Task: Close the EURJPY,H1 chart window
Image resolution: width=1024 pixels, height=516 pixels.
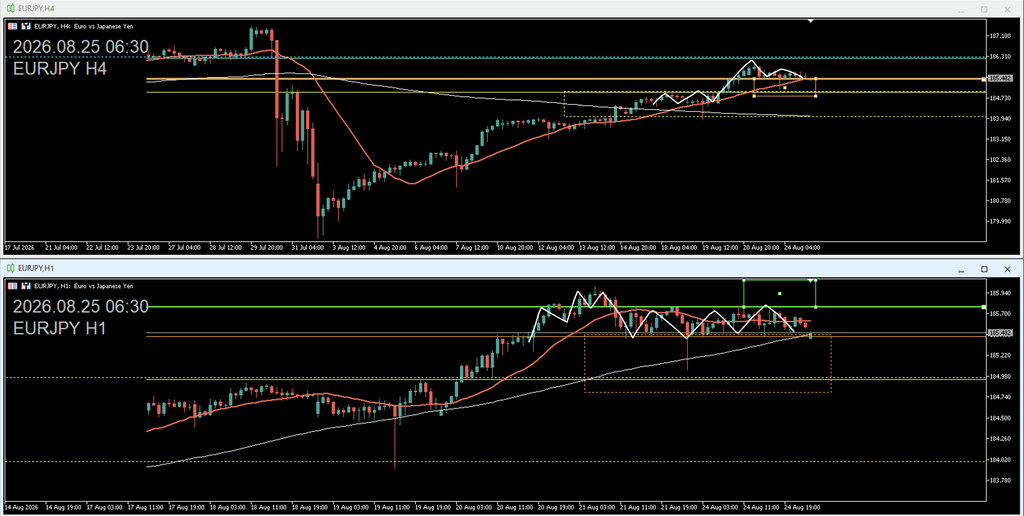Action: 1007,269
